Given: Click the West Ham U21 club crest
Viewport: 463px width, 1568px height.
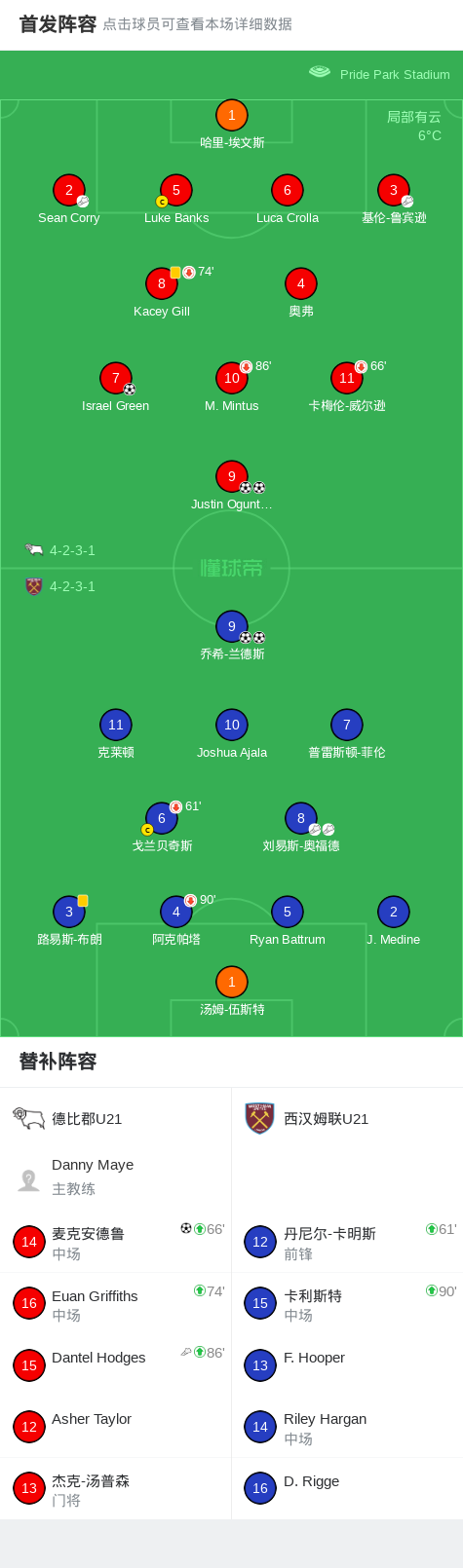Looking at the screenshot, I should tap(259, 1118).
